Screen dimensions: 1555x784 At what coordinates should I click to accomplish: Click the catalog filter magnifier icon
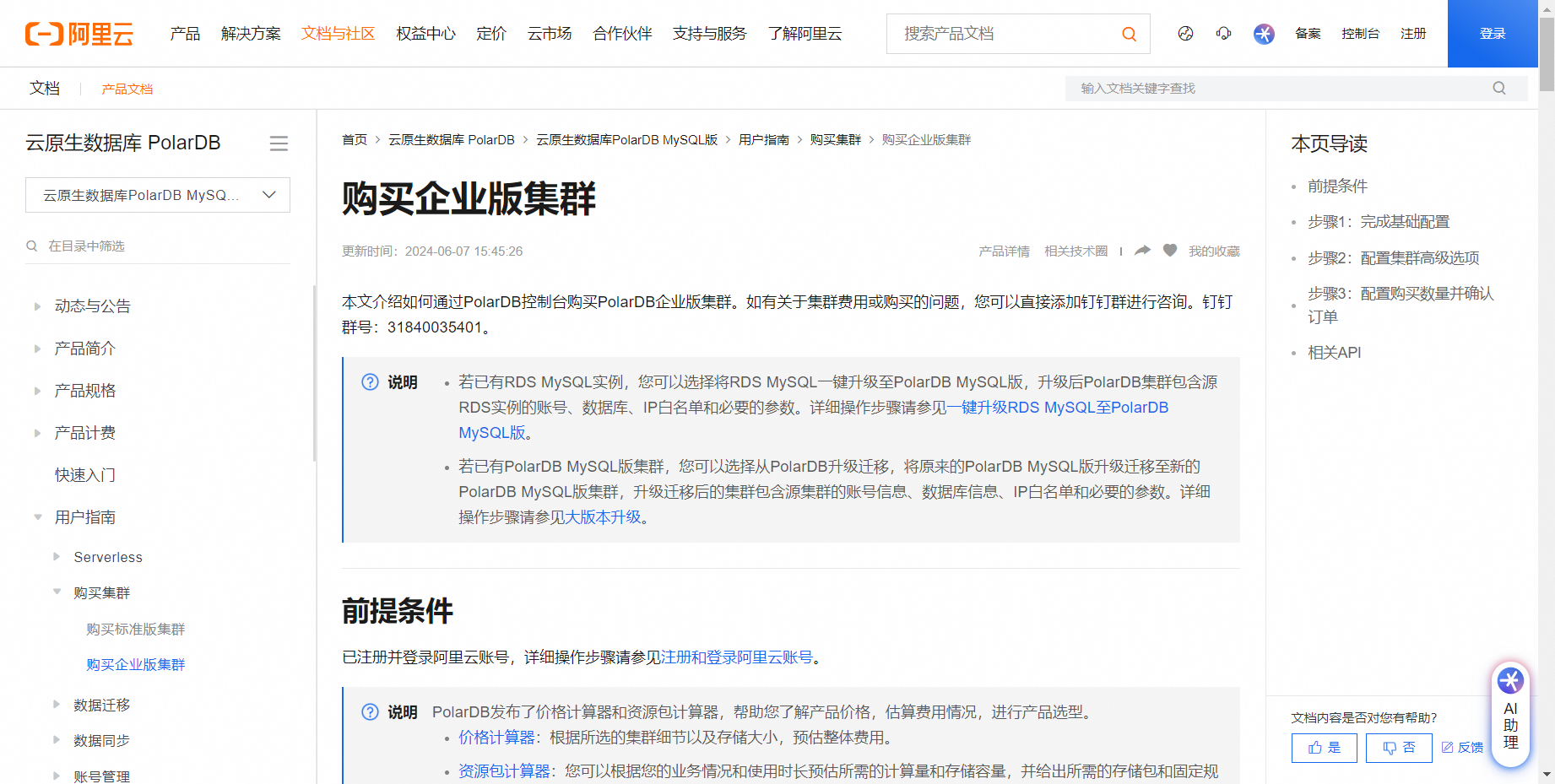point(32,246)
